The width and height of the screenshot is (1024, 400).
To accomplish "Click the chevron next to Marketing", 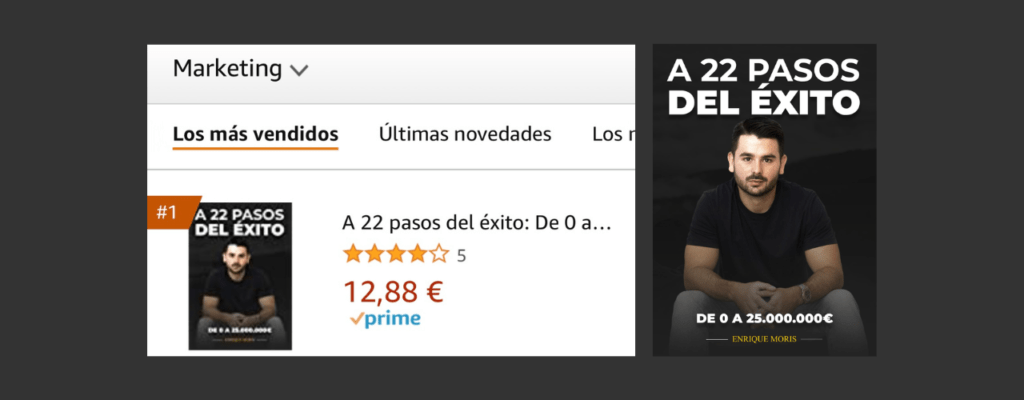I will [x=298, y=71].
